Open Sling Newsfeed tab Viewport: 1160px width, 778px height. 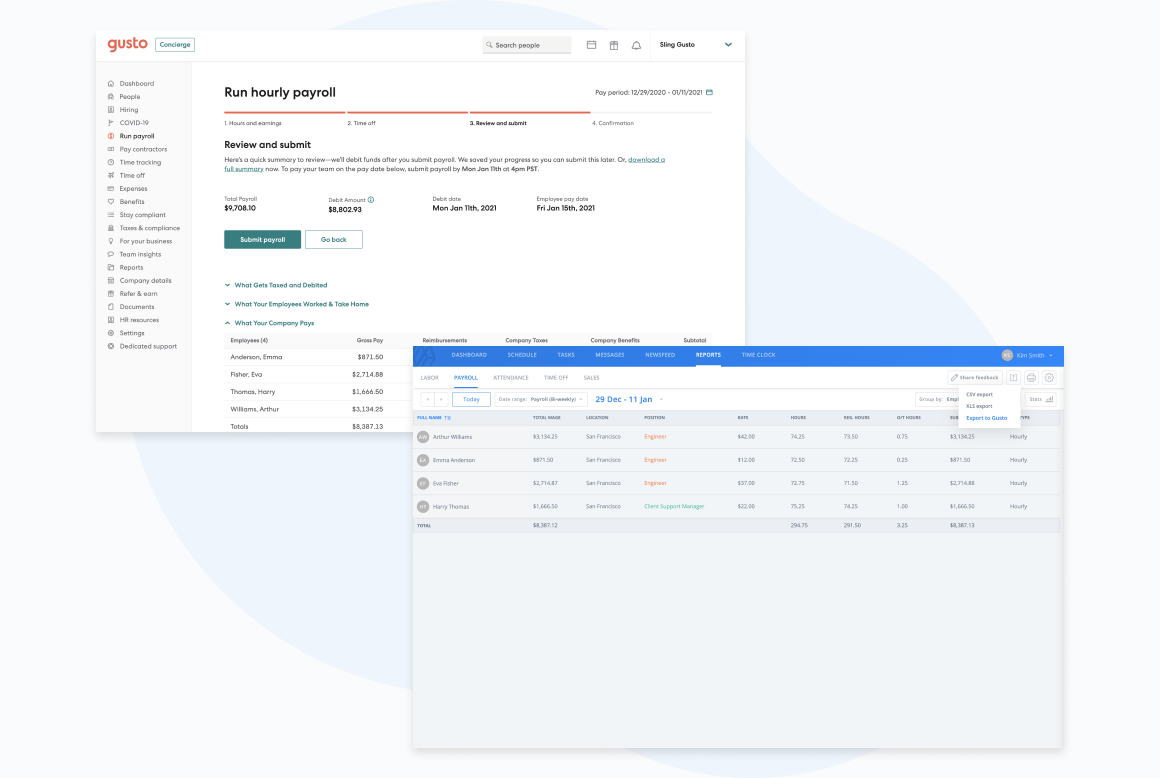coord(660,355)
